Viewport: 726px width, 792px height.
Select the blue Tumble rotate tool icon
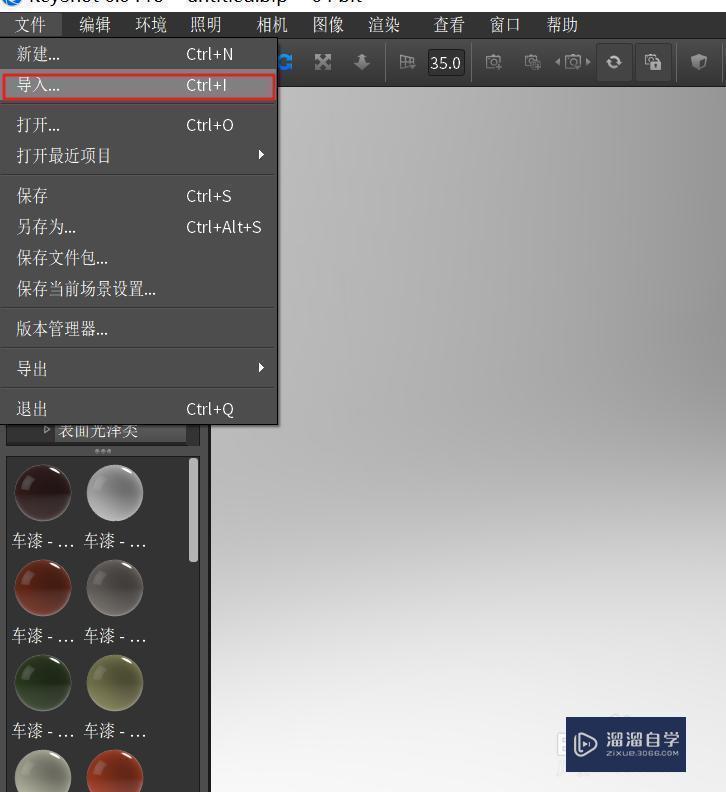285,62
